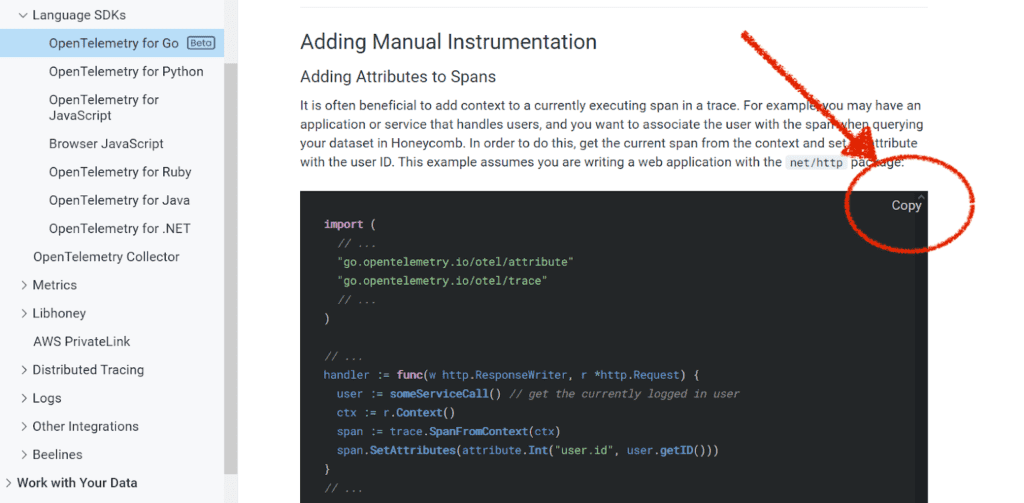Expand the Metrics tree chevron
The width and height of the screenshot is (1024, 503).
point(24,285)
